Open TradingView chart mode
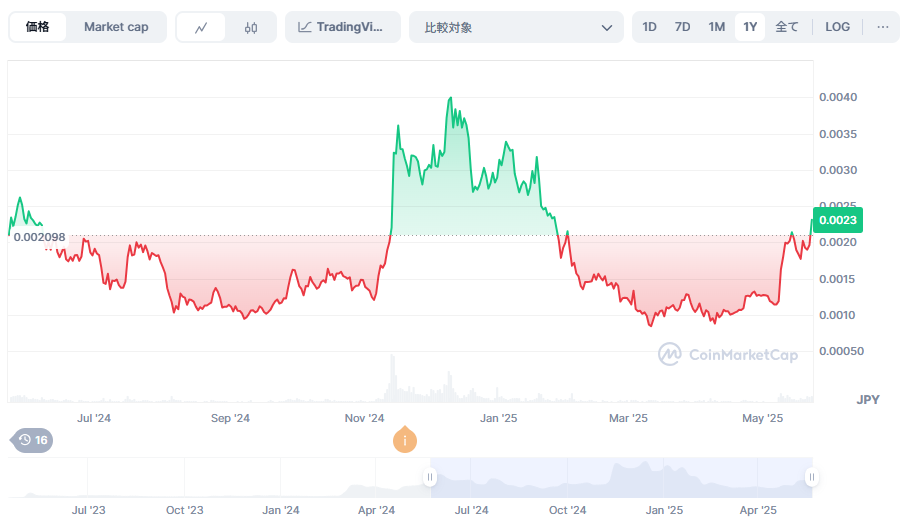This screenshot has width=909, height=527. pyautogui.click(x=343, y=28)
